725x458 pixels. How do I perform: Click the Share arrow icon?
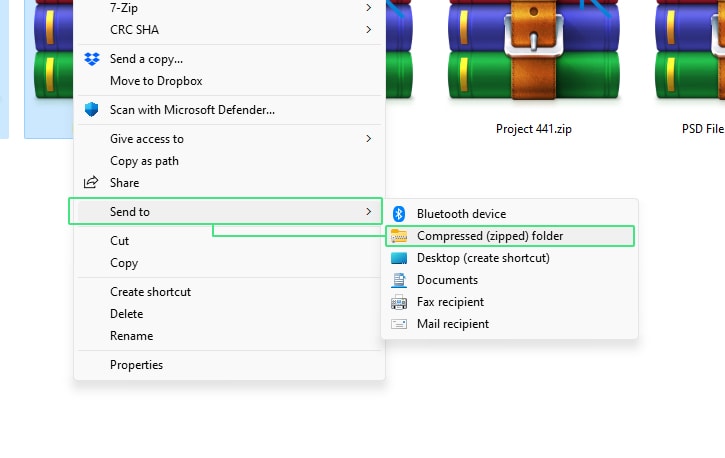point(91,183)
